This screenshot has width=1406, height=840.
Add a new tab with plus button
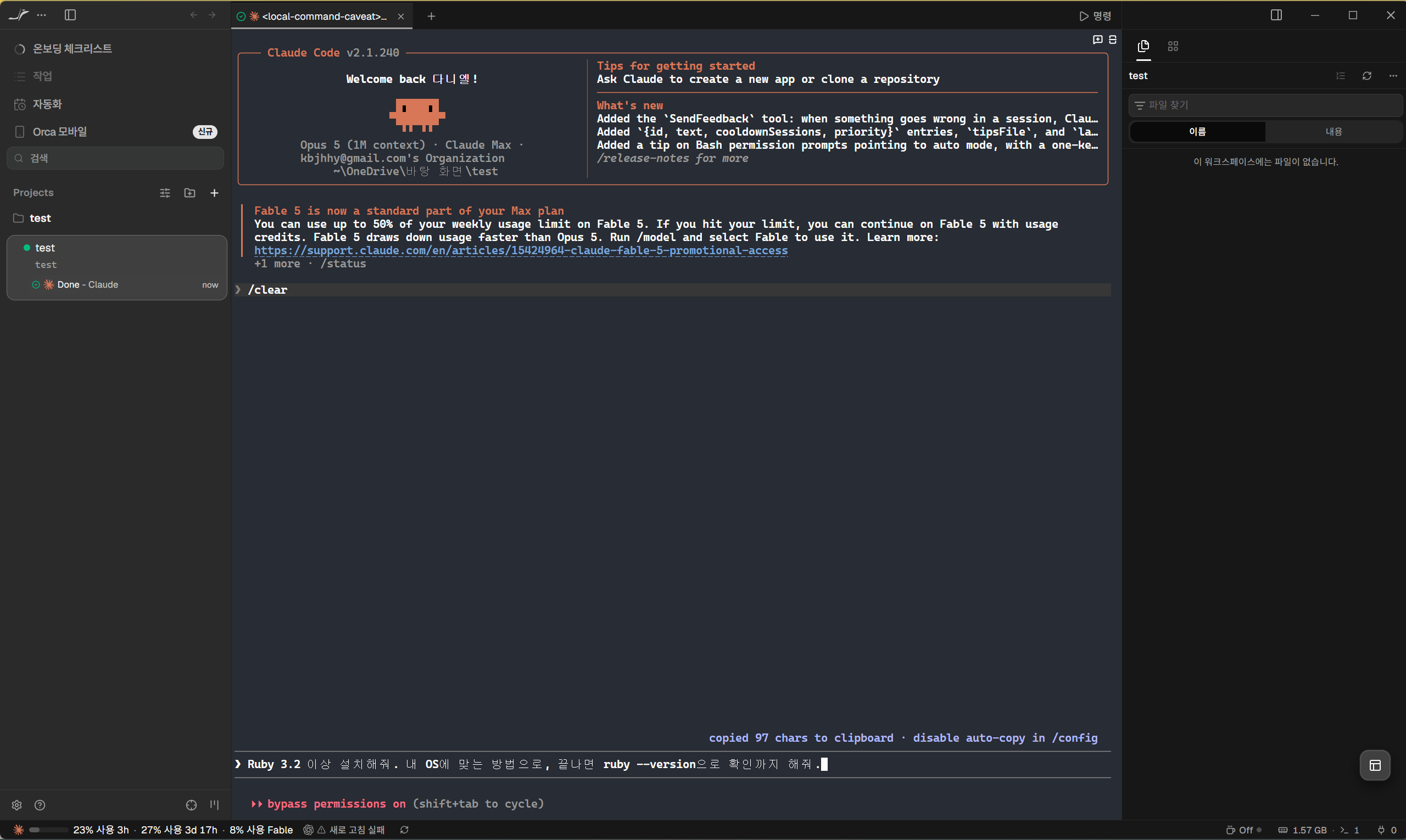click(432, 16)
